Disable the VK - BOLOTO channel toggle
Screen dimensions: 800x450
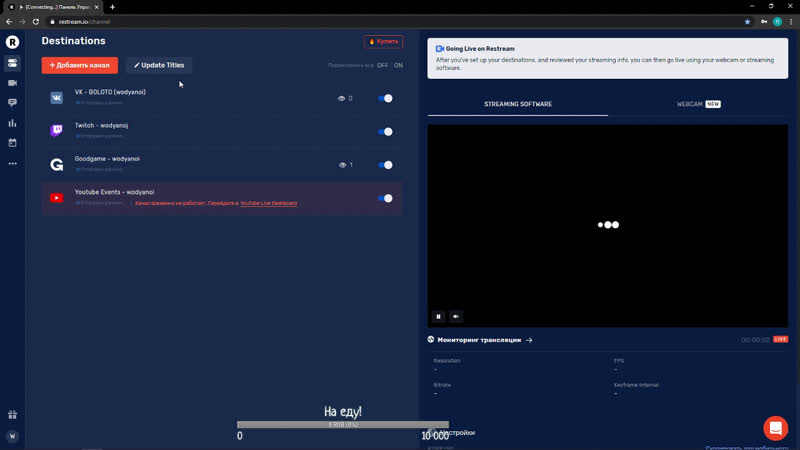pyautogui.click(x=385, y=98)
